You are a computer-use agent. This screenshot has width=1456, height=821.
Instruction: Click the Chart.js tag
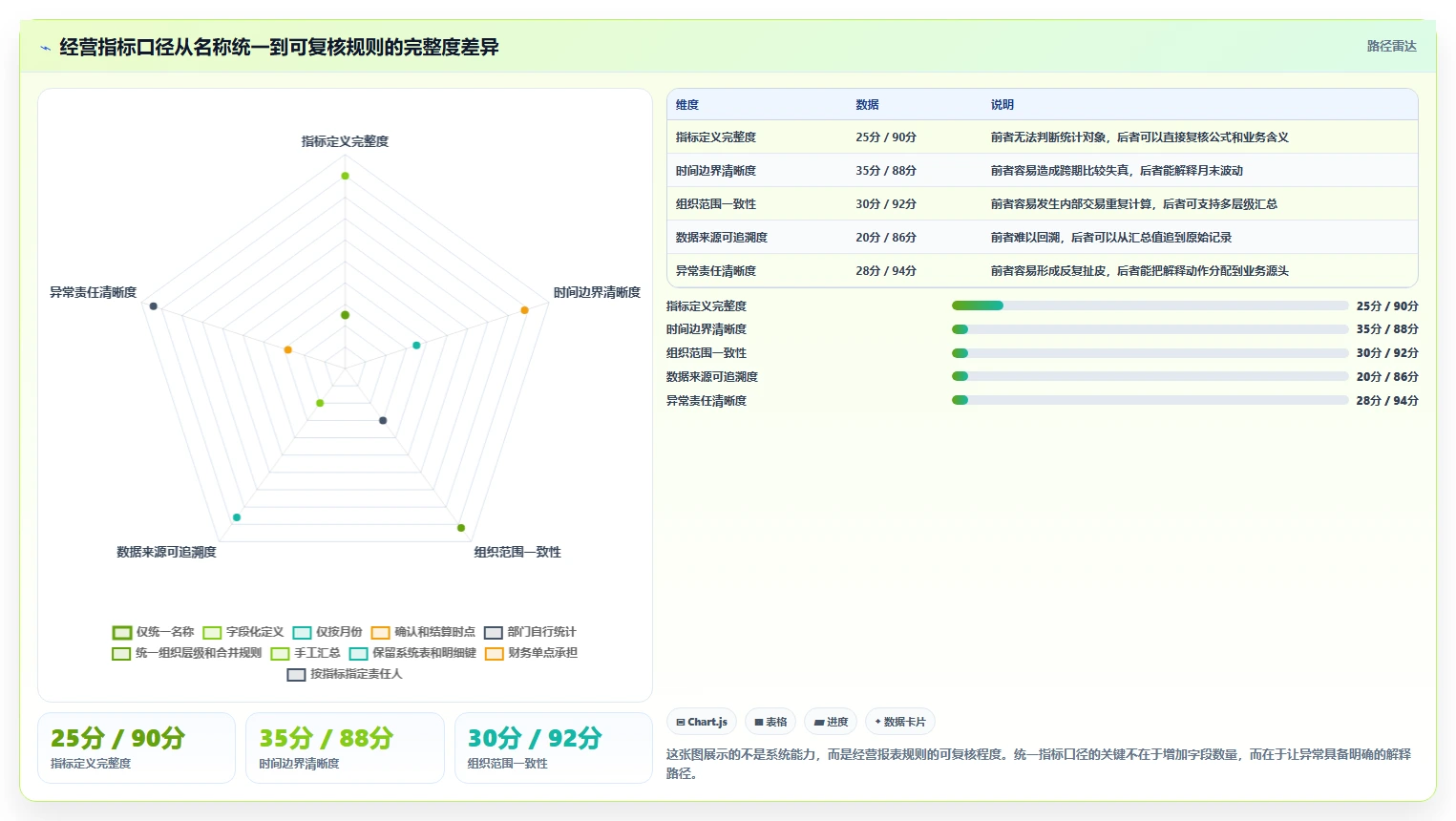[702, 722]
